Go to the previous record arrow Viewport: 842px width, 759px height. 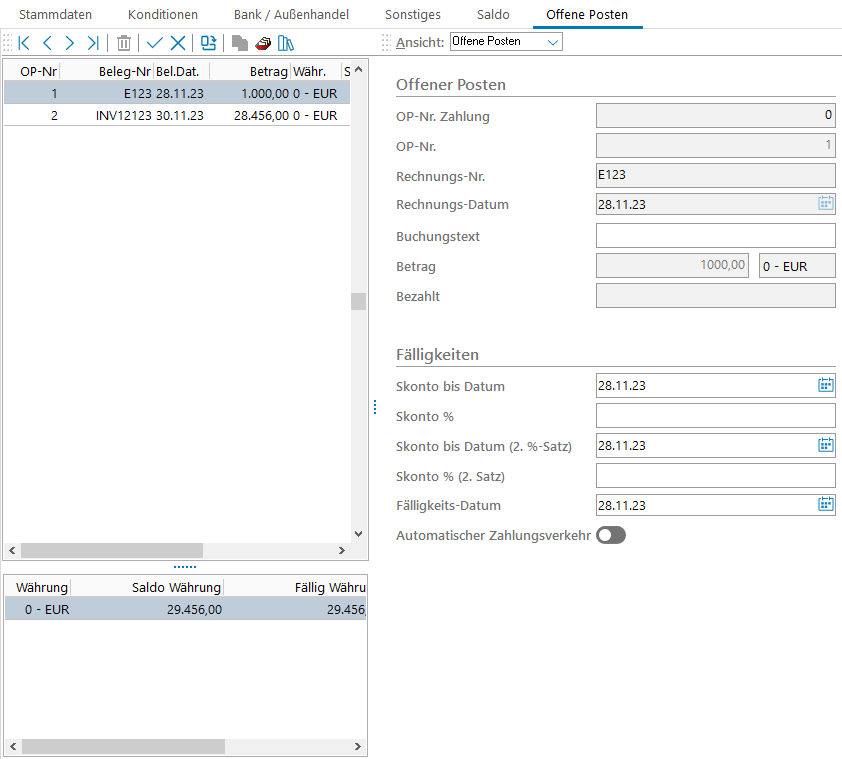47,43
